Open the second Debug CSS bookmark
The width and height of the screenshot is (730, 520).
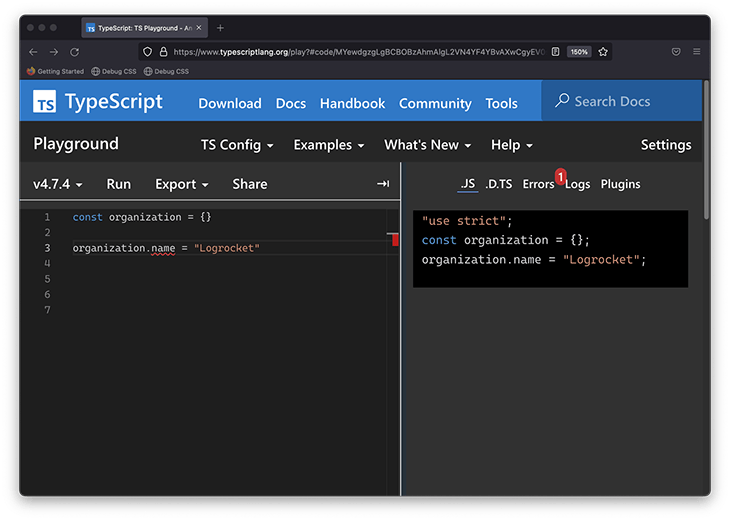click(x=167, y=71)
